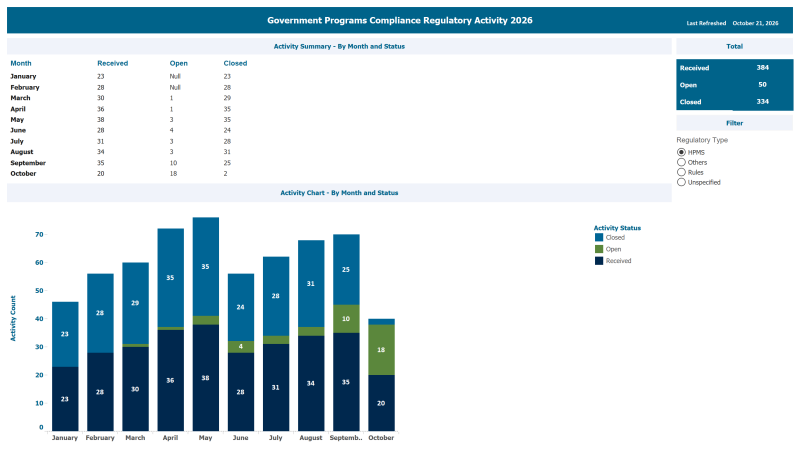Image resolution: width=800 pixels, height=450 pixels.
Task: Click the Total panel header
Action: pyautogui.click(x=735, y=46)
